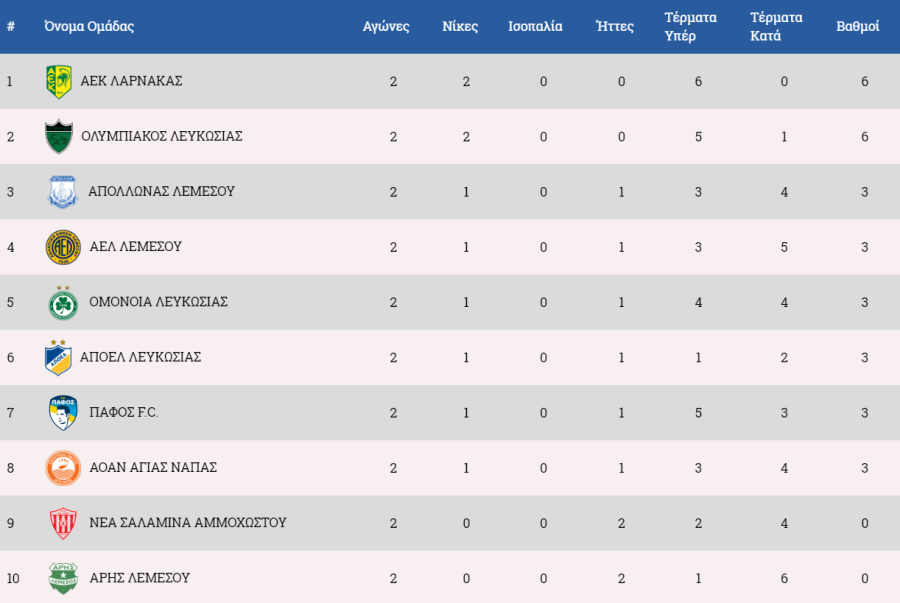Click Άρης Λεμεσού wins value 0
Screen dimensions: 900x603
[466, 578]
